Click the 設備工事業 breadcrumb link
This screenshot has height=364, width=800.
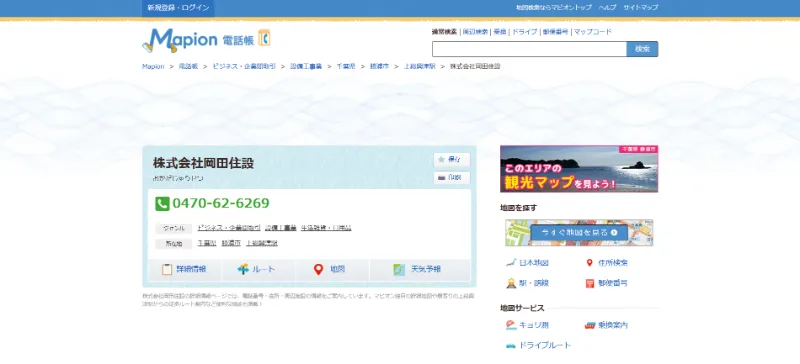[306, 66]
